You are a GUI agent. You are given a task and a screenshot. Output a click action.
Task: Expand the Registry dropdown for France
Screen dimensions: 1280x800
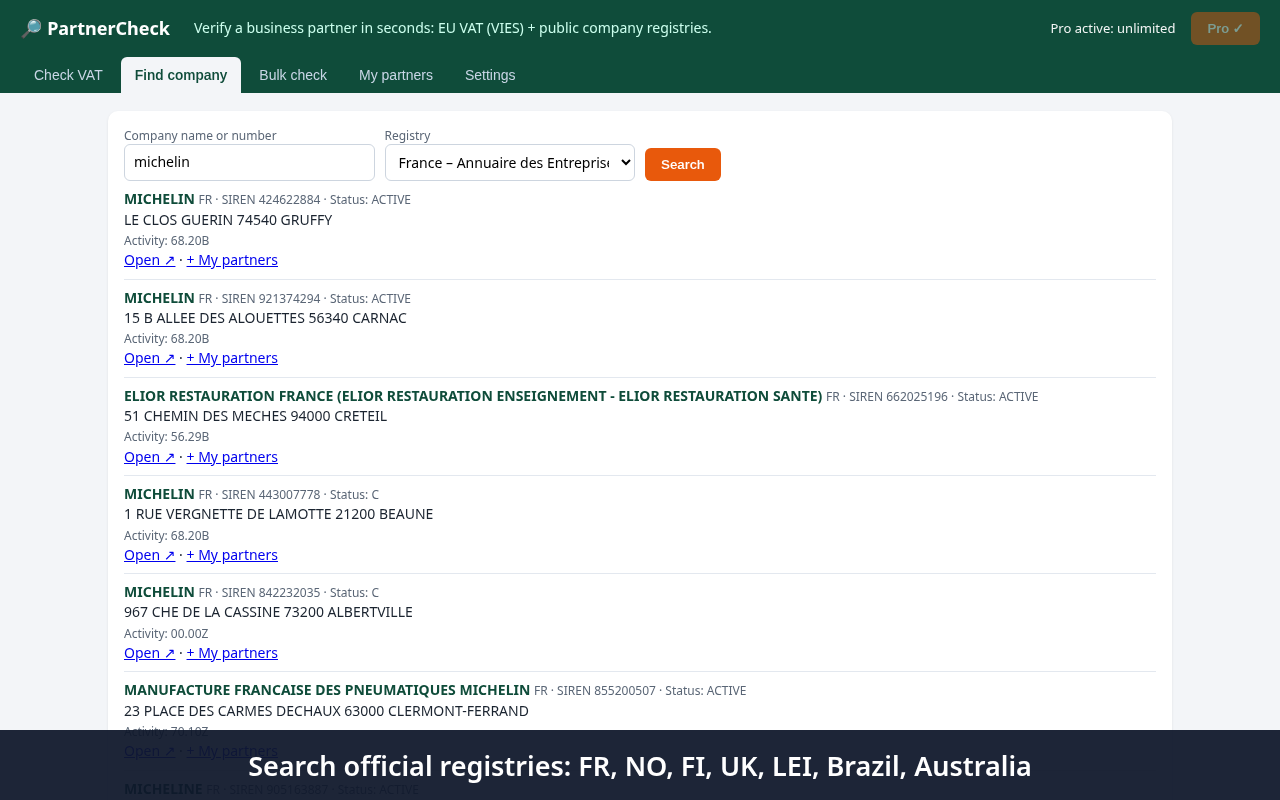point(510,162)
